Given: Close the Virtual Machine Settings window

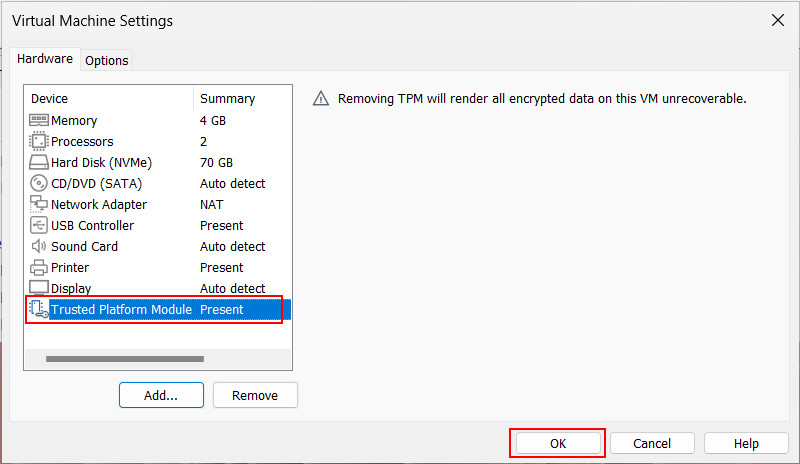Looking at the screenshot, I should coord(778,20).
